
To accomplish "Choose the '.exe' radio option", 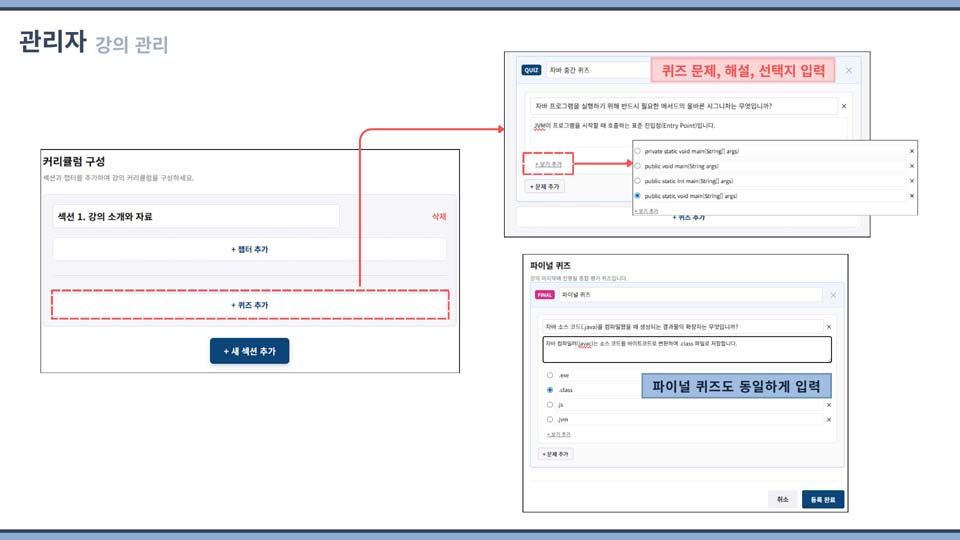I will (550, 375).
